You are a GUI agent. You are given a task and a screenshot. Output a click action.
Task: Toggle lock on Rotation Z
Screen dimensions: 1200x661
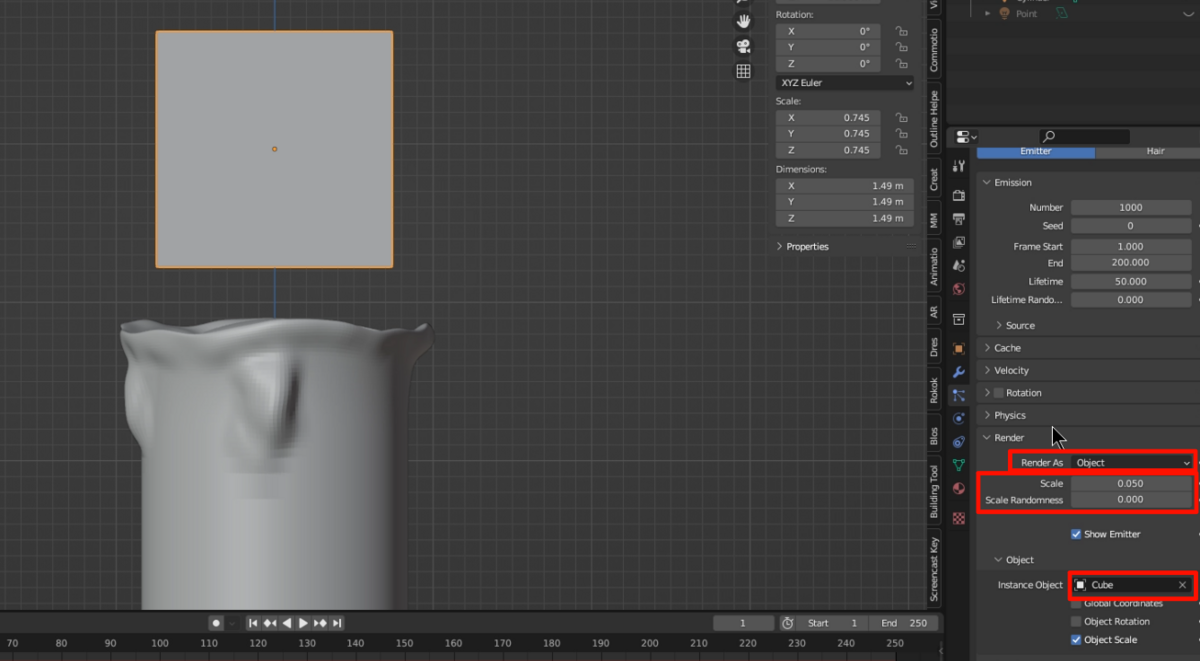click(x=901, y=63)
